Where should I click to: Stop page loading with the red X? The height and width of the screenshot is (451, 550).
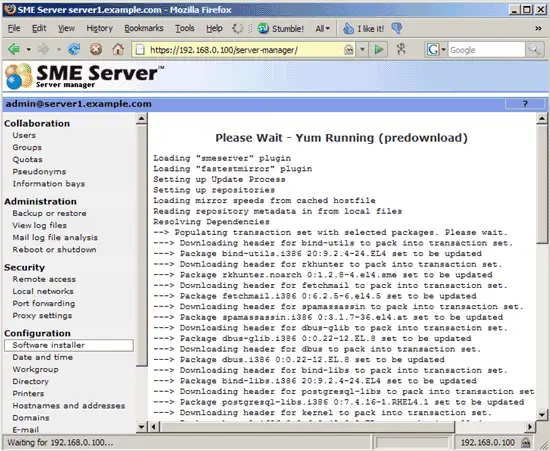tap(96, 49)
